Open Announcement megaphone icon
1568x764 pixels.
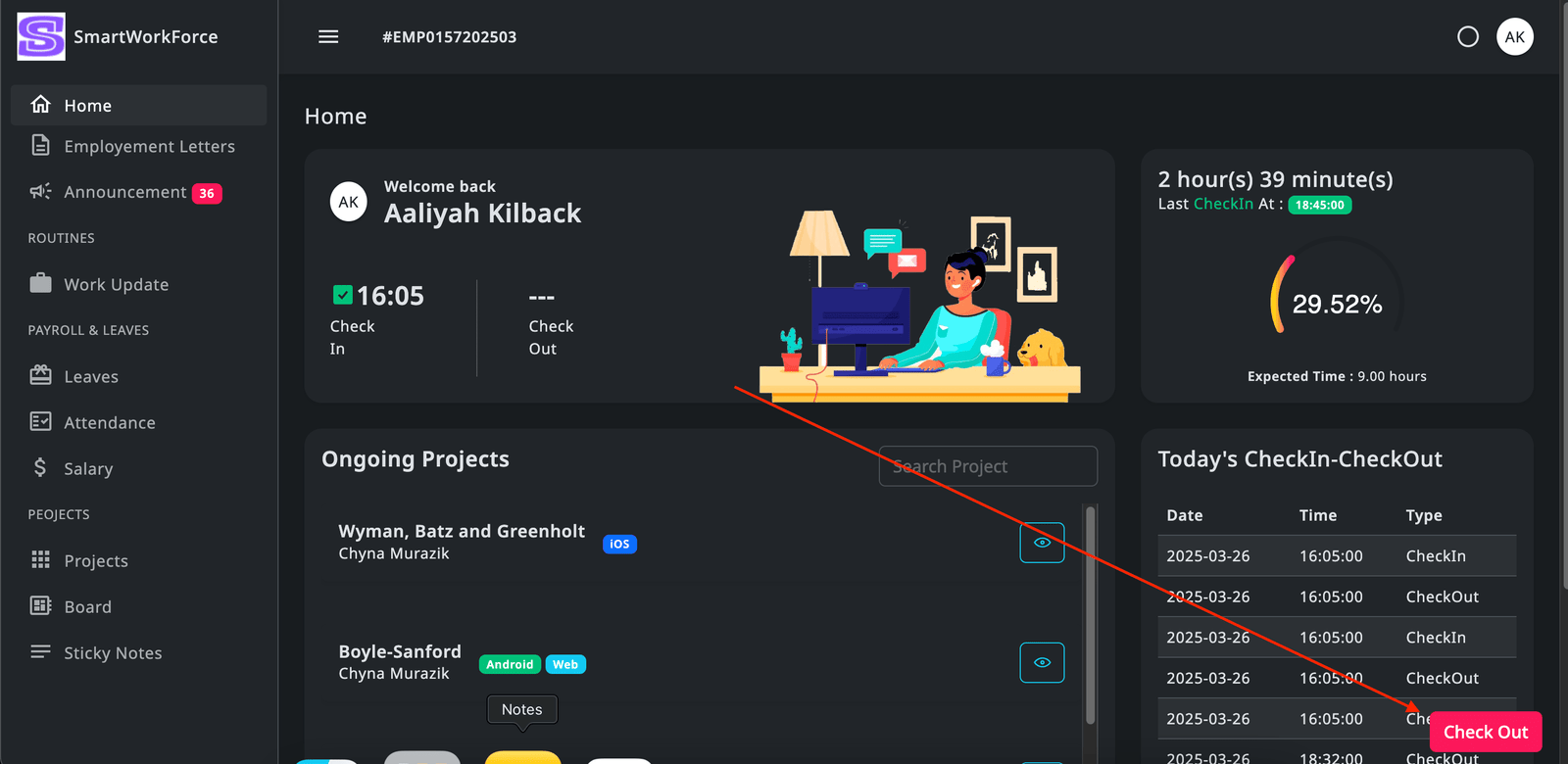pyautogui.click(x=40, y=191)
